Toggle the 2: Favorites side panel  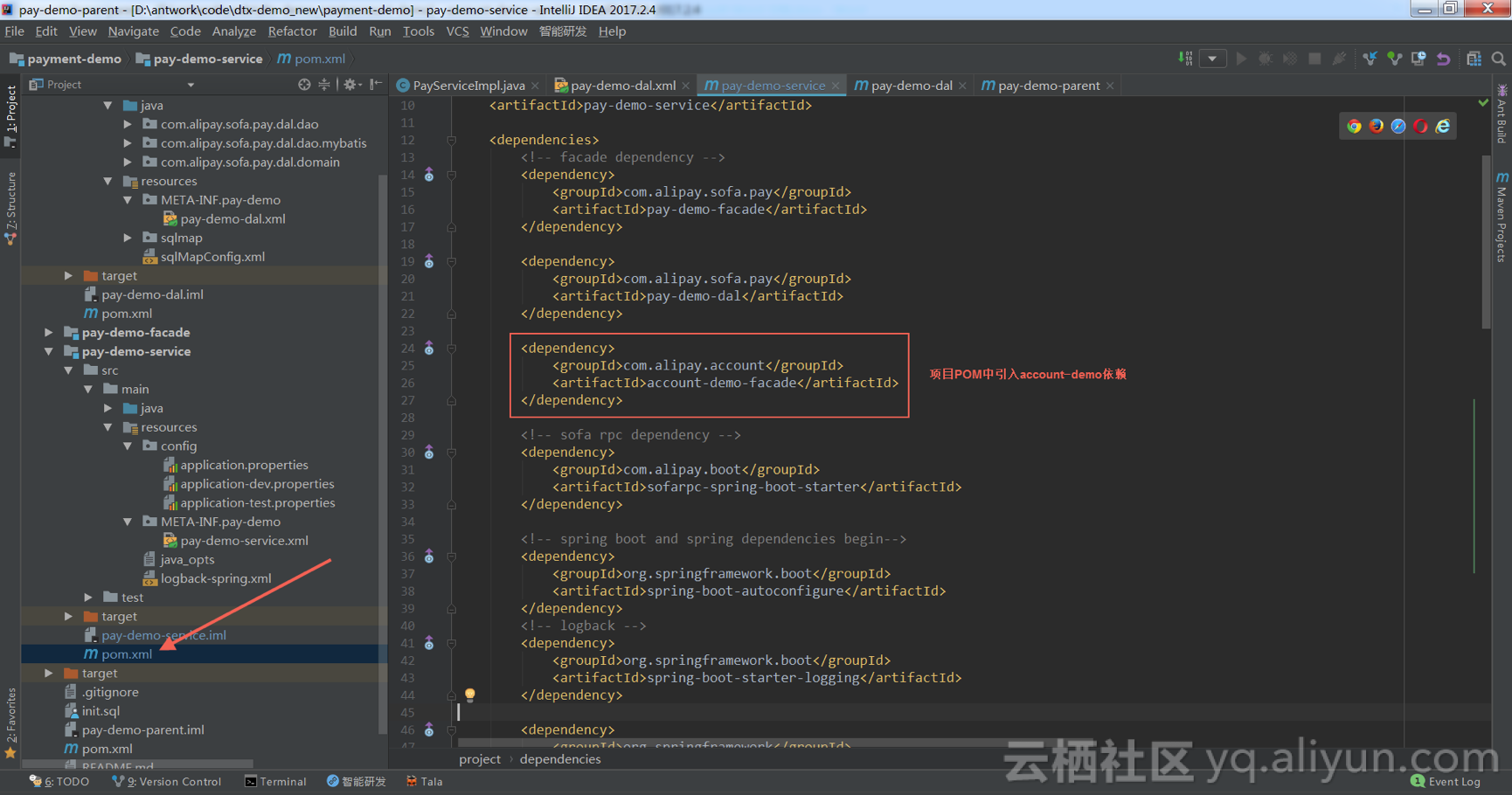tap(10, 722)
